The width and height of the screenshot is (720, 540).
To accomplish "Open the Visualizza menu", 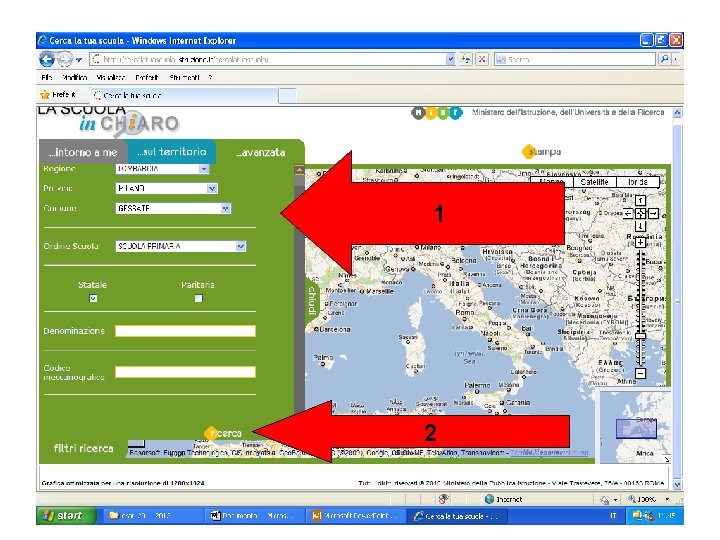I will tap(111, 78).
